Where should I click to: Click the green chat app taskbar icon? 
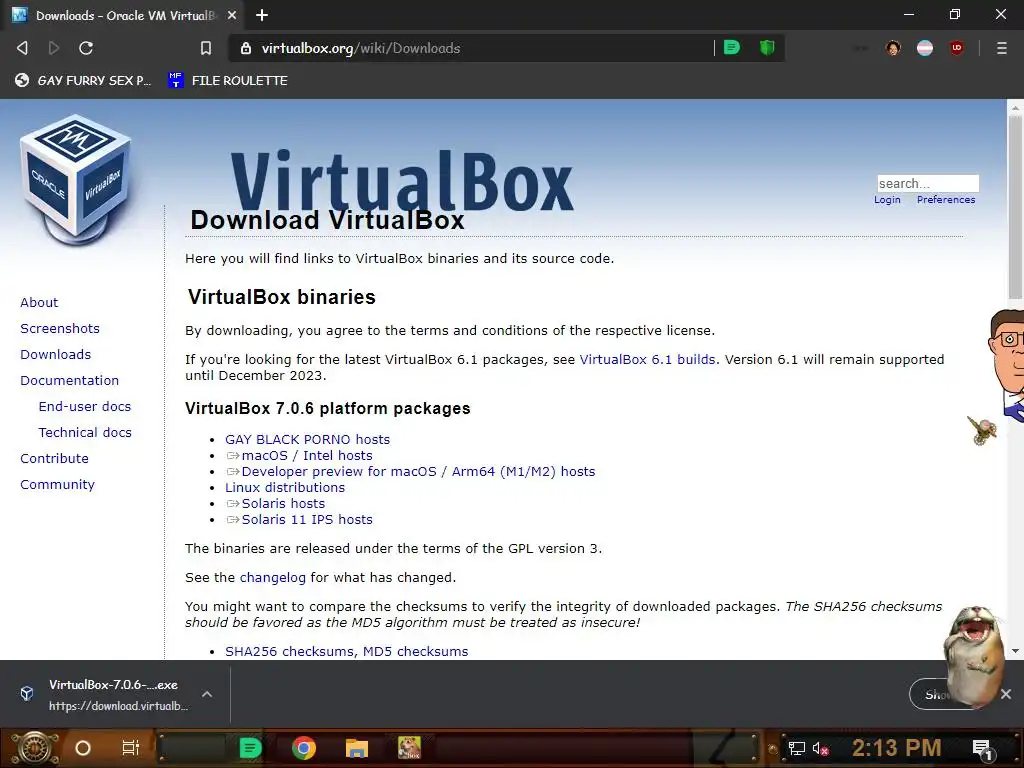click(x=251, y=748)
